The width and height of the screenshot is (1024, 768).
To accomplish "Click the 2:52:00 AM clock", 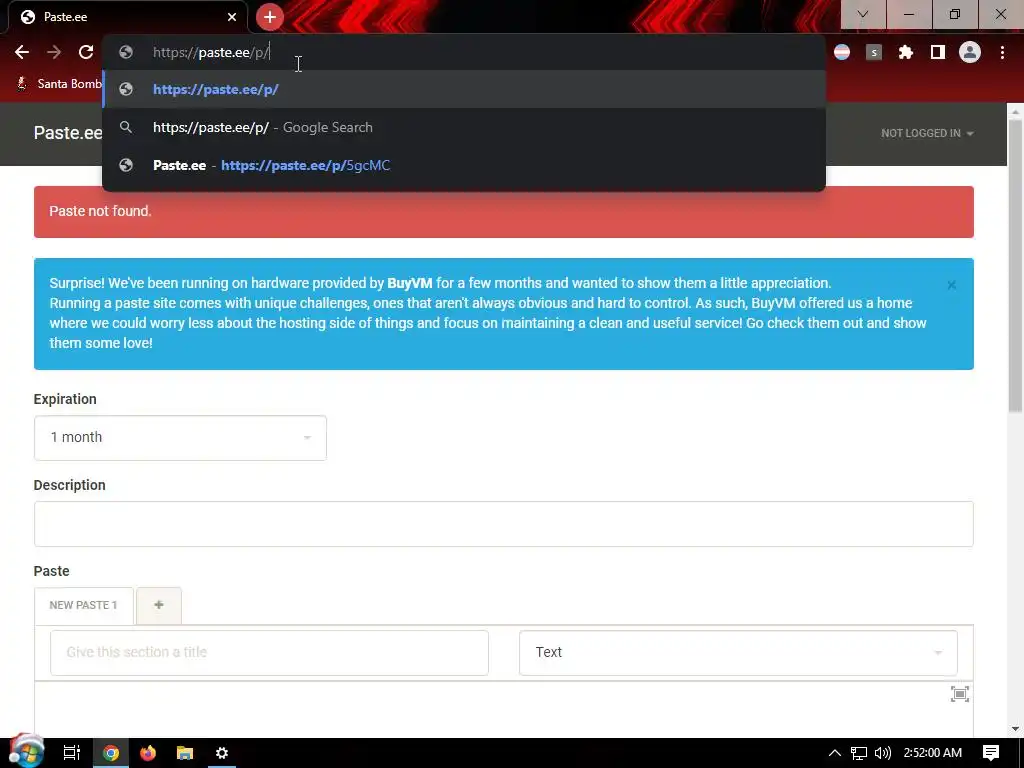I will click(933, 753).
